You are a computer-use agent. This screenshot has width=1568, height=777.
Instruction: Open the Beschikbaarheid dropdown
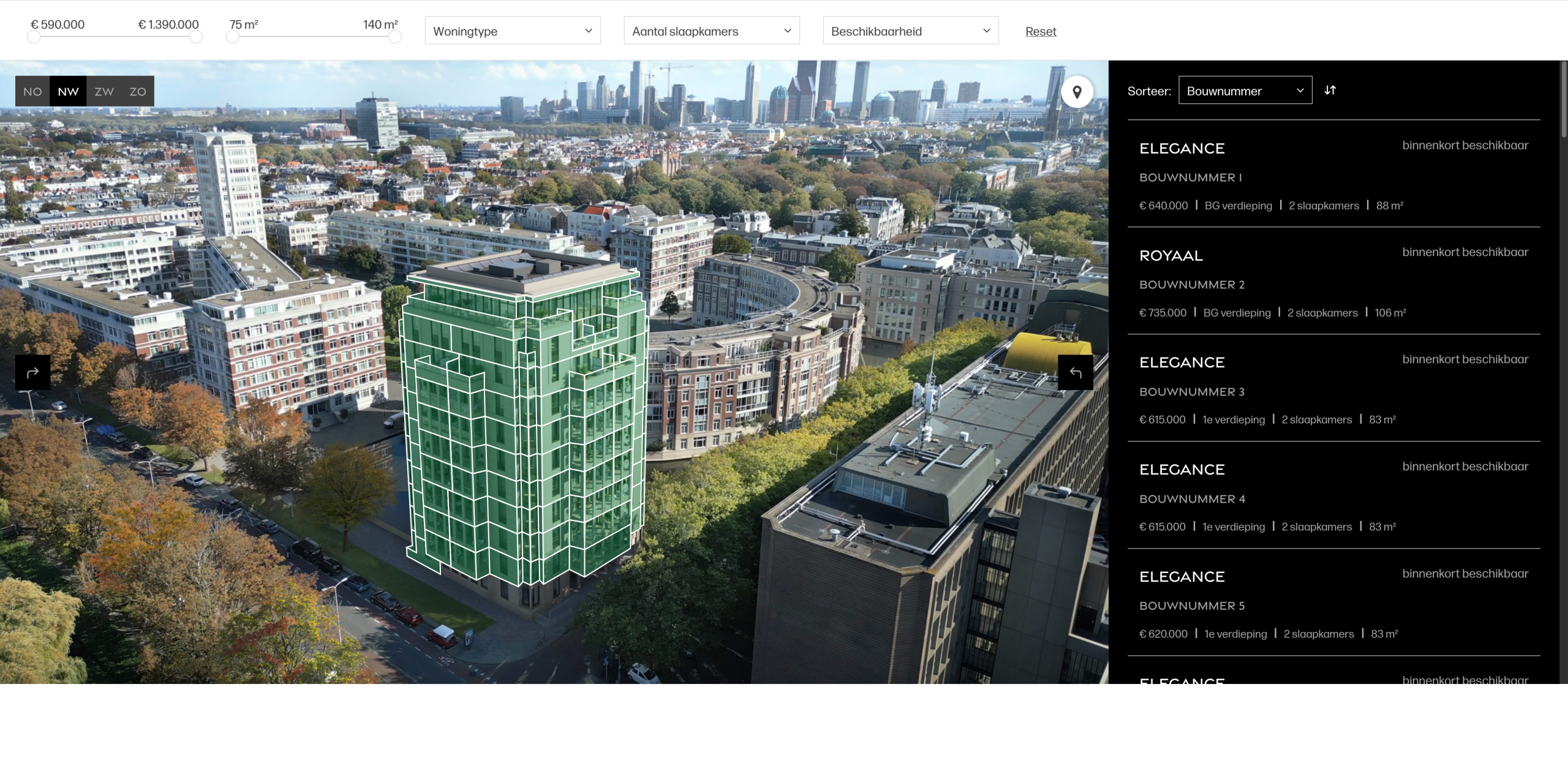(910, 31)
